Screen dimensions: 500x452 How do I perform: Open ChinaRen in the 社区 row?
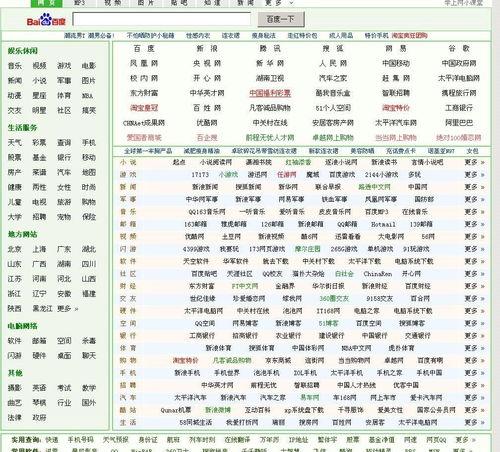click(x=377, y=274)
